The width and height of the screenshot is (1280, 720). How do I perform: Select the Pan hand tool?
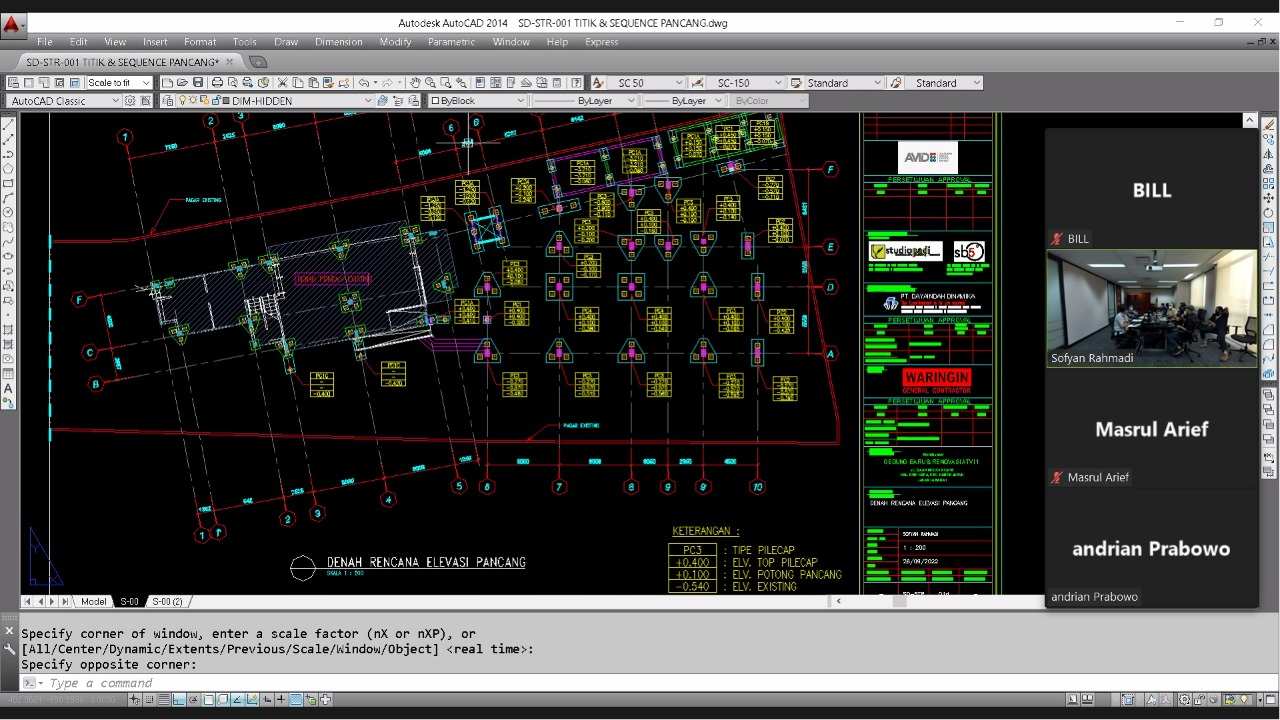point(415,83)
